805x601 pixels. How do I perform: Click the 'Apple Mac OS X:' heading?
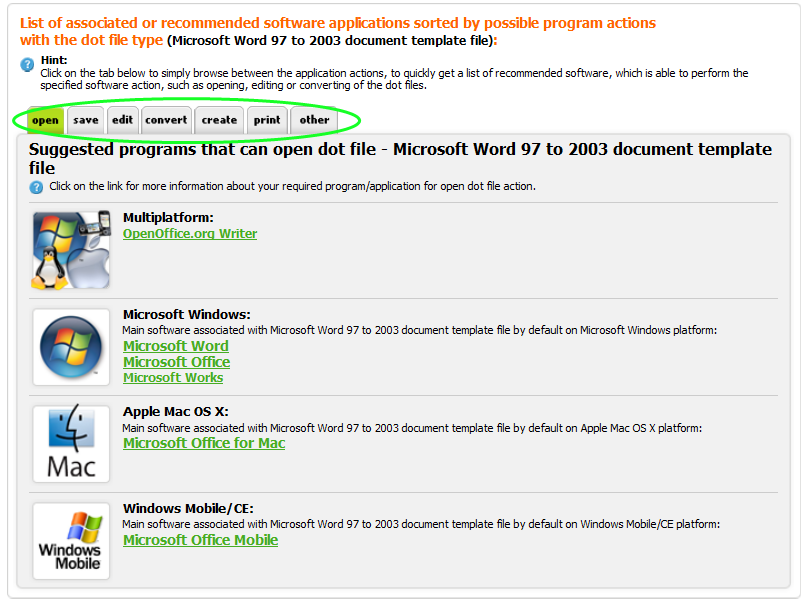pos(176,412)
